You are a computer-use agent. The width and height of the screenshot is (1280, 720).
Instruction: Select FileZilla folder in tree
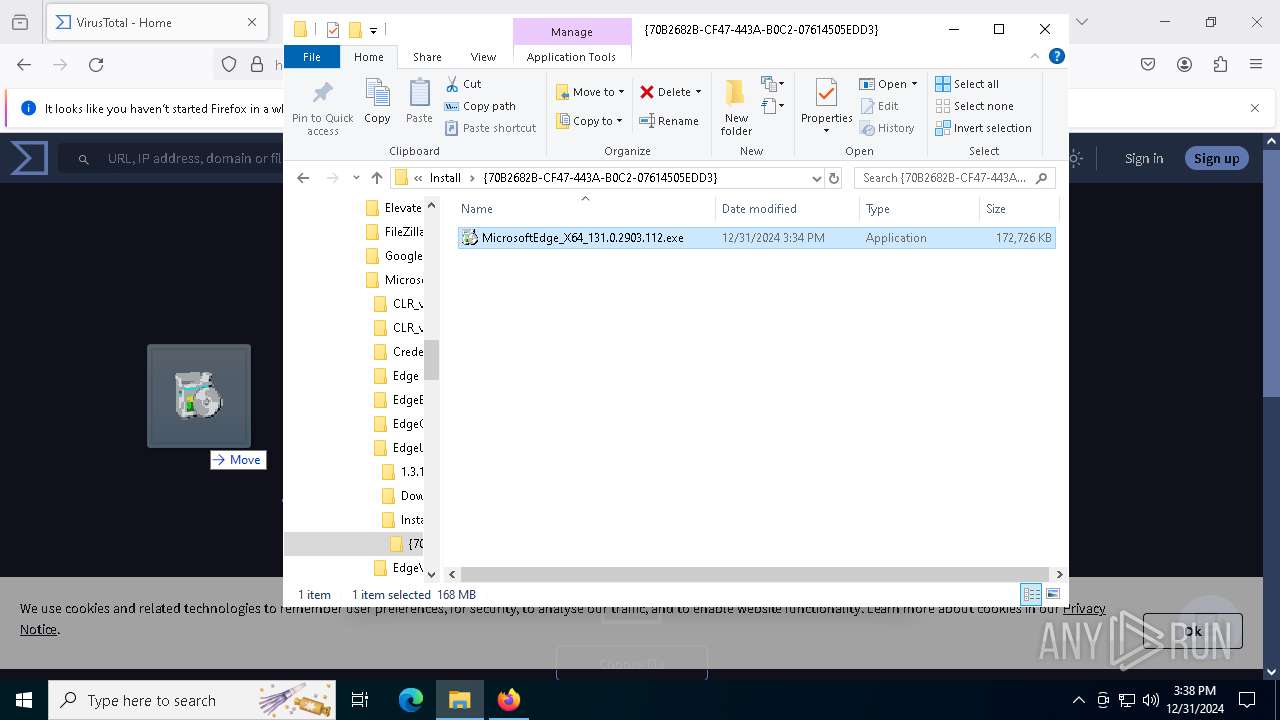coord(394,232)
